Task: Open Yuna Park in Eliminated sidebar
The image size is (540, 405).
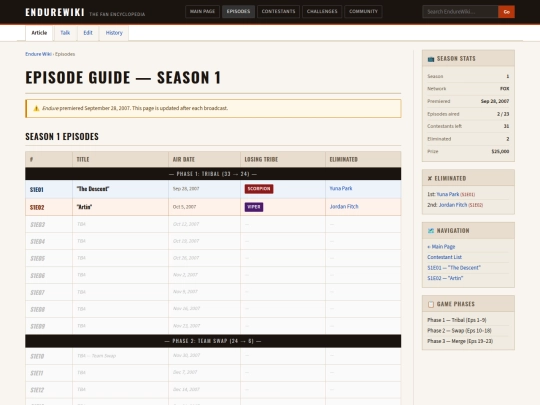Action: (x=448, y=194)
